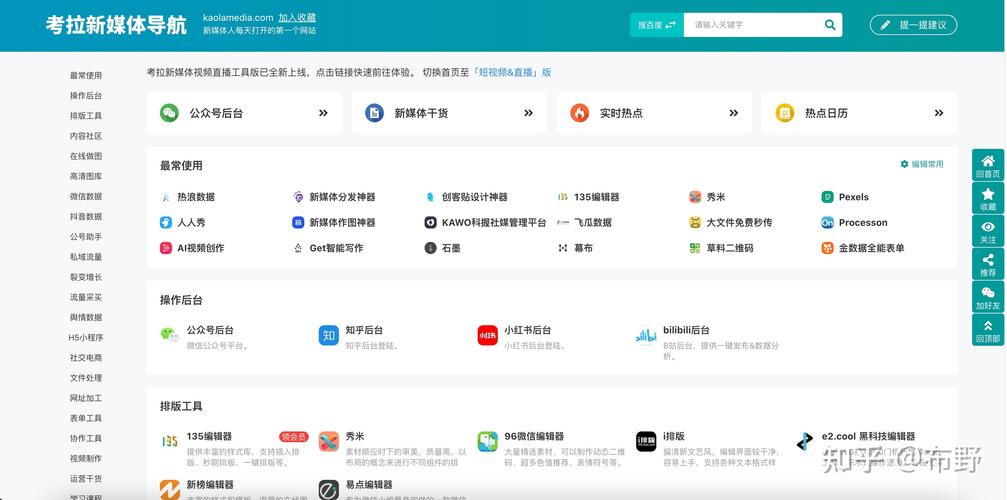
Task: Click the 金数据全能表单 orange icon
Action: (827, 248)
